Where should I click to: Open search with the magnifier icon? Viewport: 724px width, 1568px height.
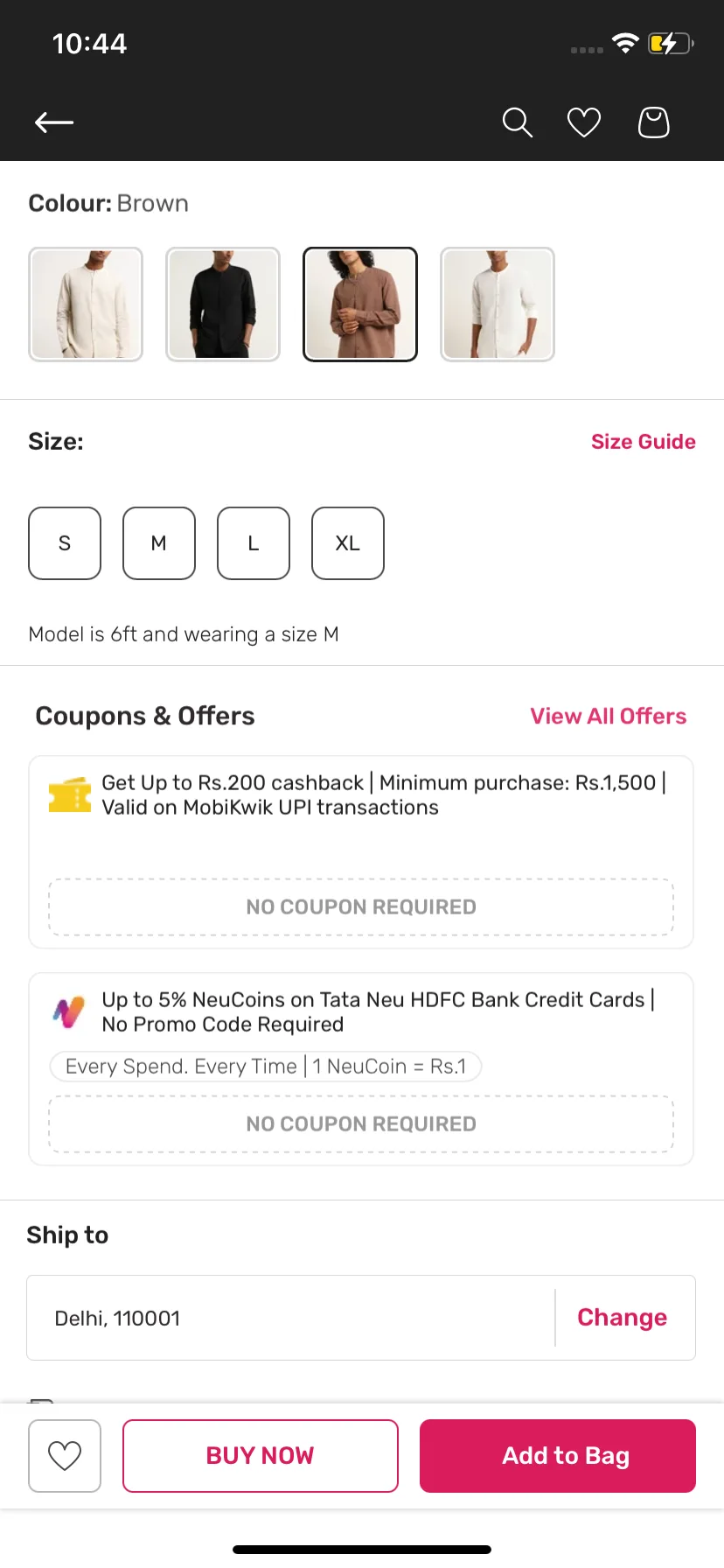(x=517, y=122)
